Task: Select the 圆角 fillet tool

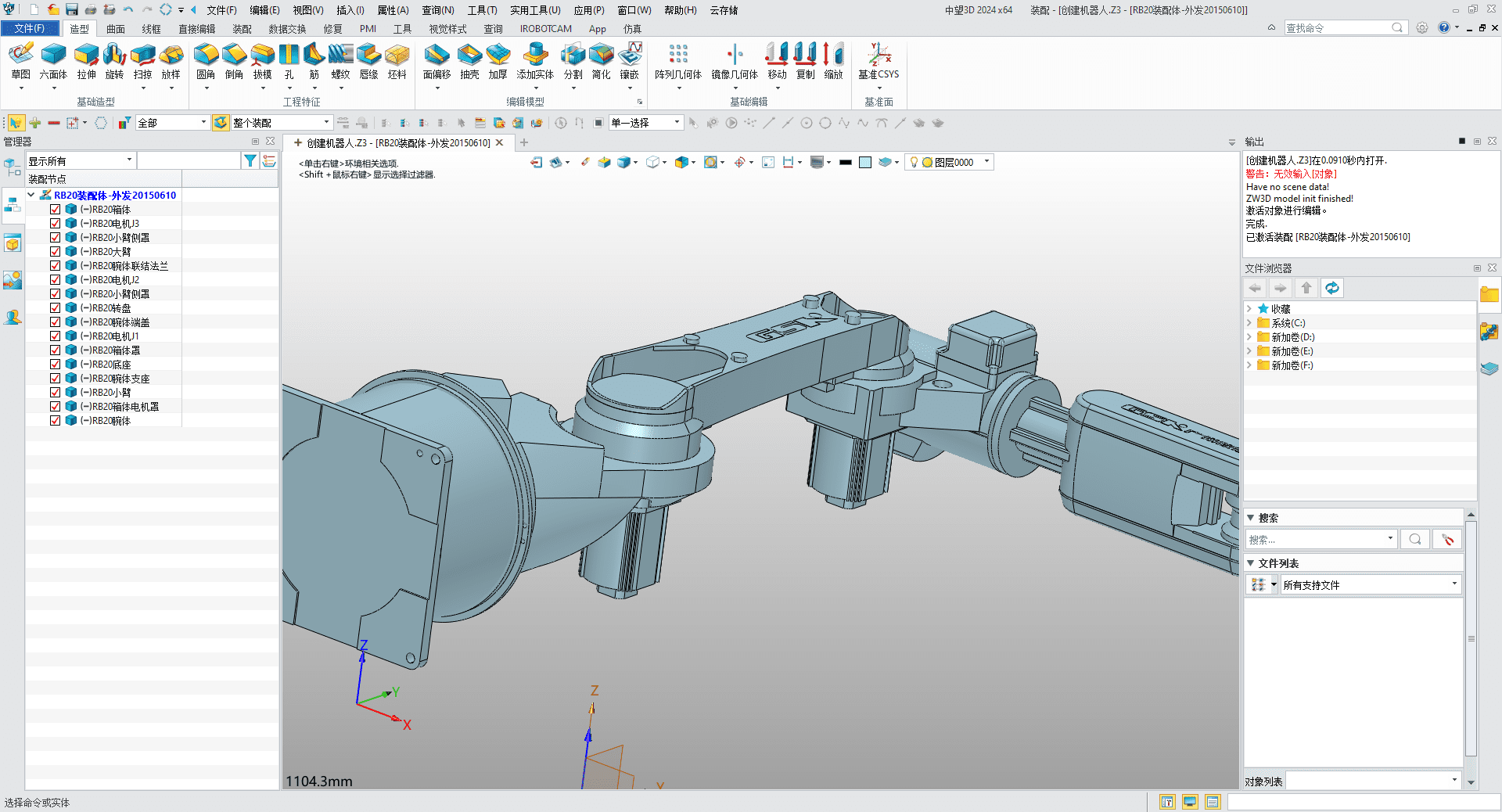Action: tap(206, 61)
